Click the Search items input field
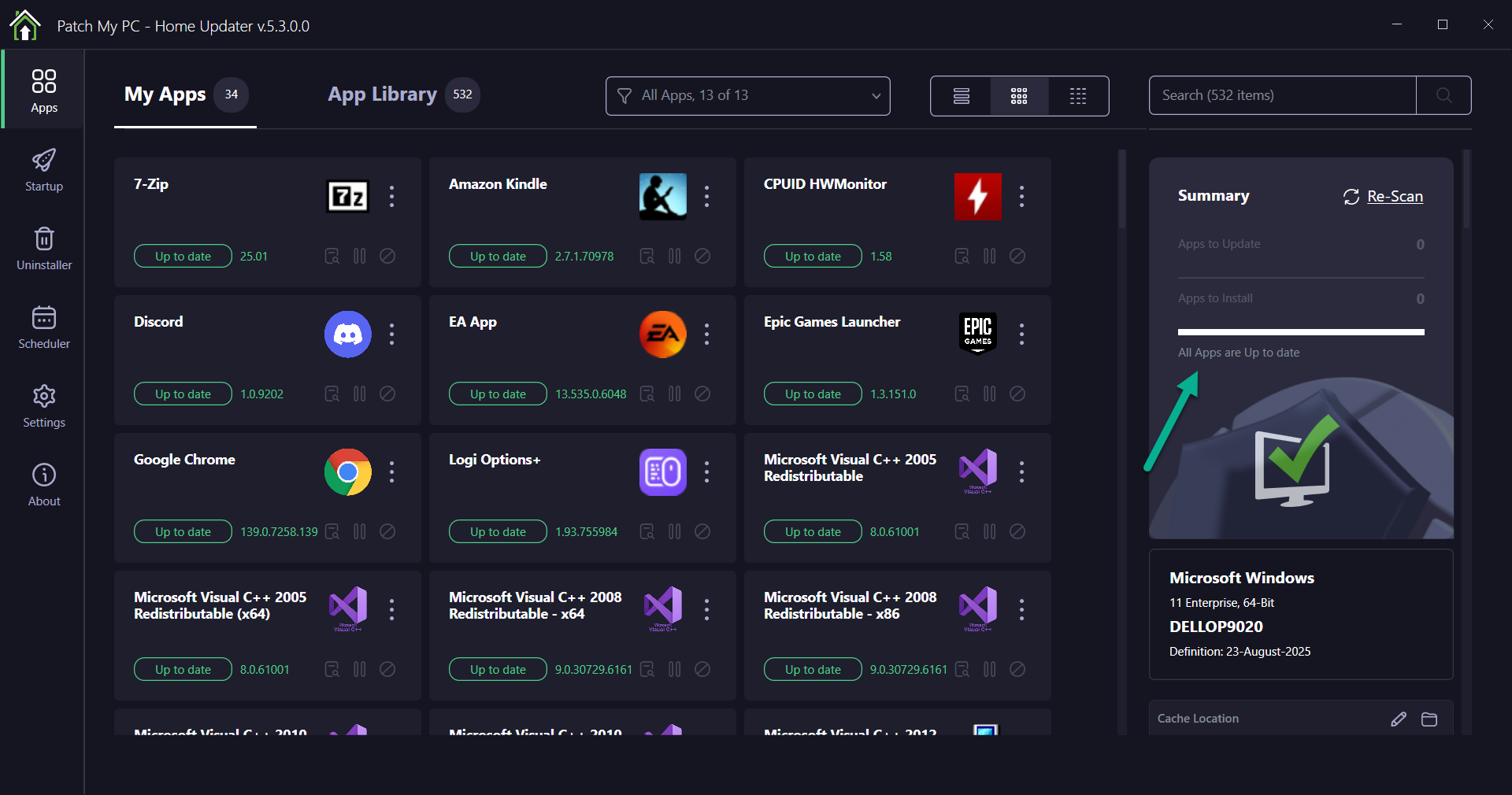Viewport: 1512px width, 795px height. point(1282,95)
